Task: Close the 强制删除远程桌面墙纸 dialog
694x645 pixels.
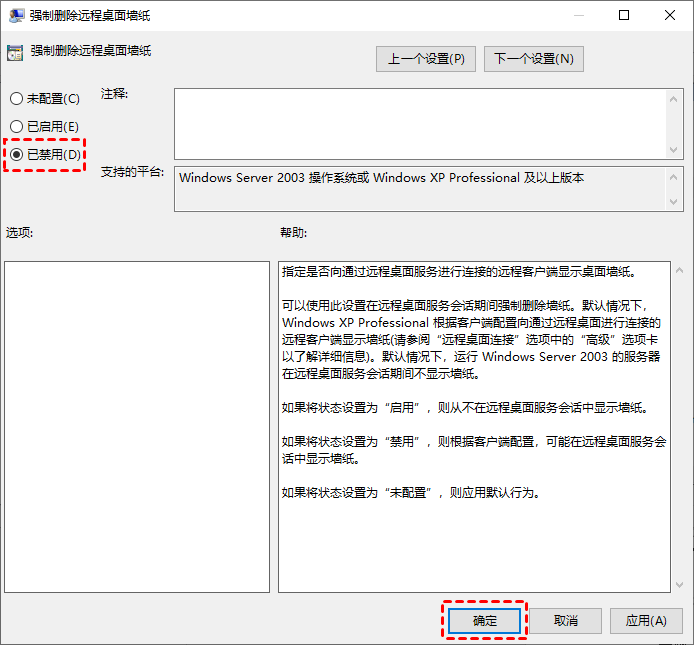Action: (x=670, y=15)
